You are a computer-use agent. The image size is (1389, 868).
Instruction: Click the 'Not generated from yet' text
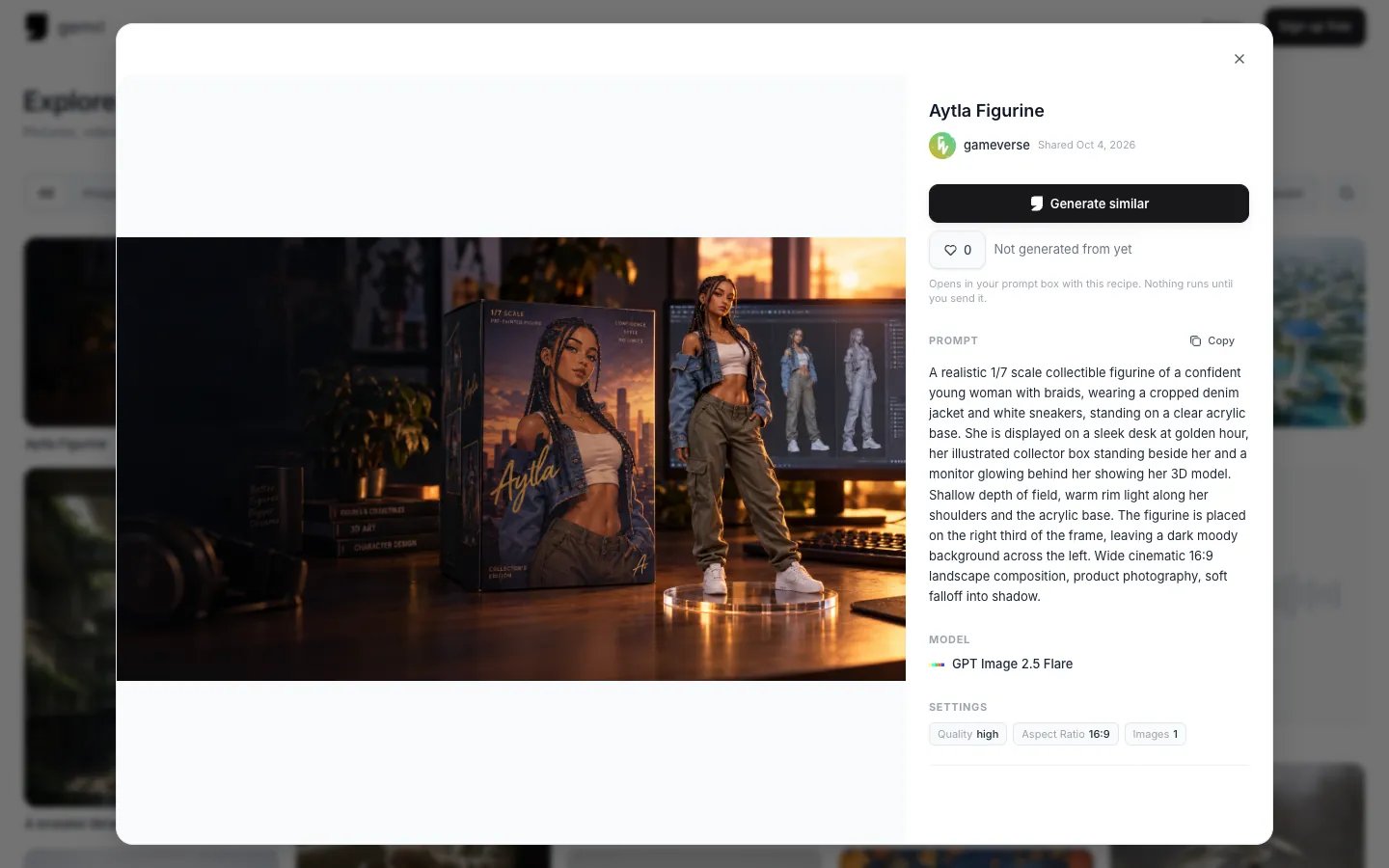1063,250
